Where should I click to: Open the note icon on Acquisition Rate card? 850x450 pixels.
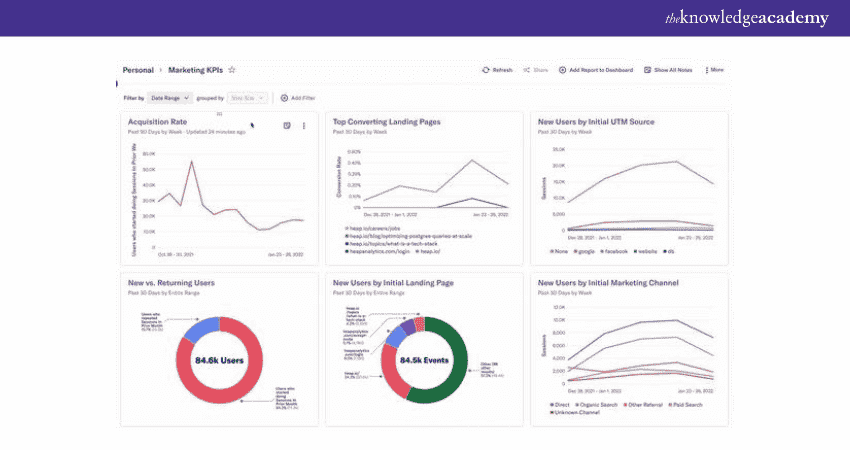287,126
